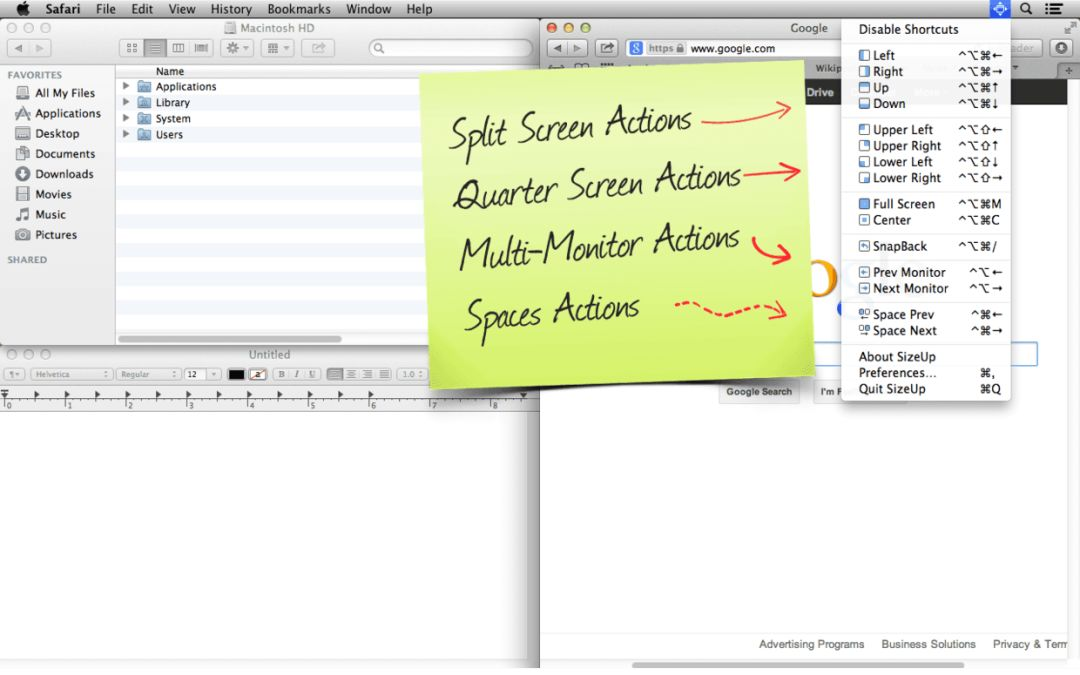Apply underline in TextEdit toolbar

(x=312, y=374)
